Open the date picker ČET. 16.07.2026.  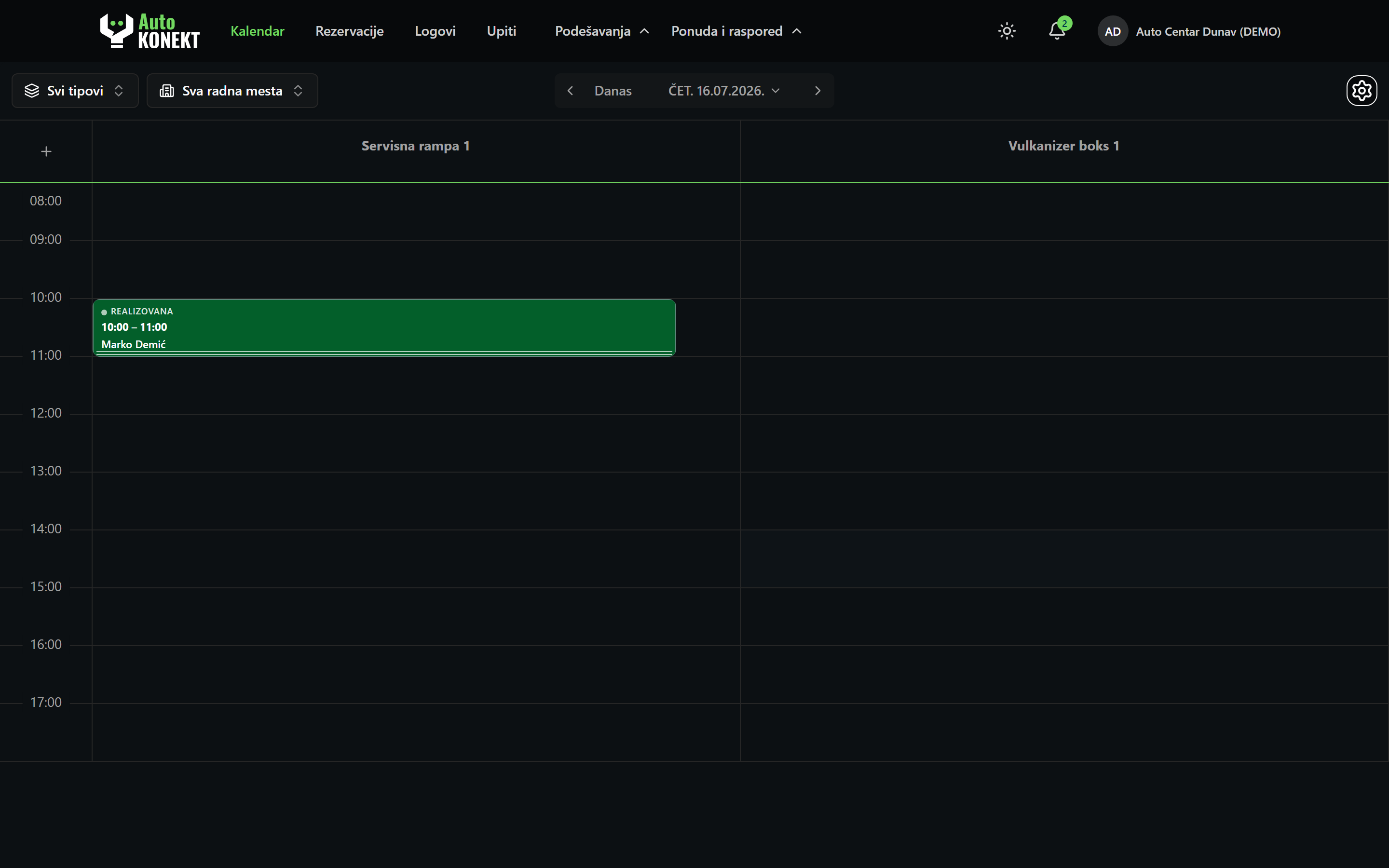pyautogui.click(x=724, y=91)
